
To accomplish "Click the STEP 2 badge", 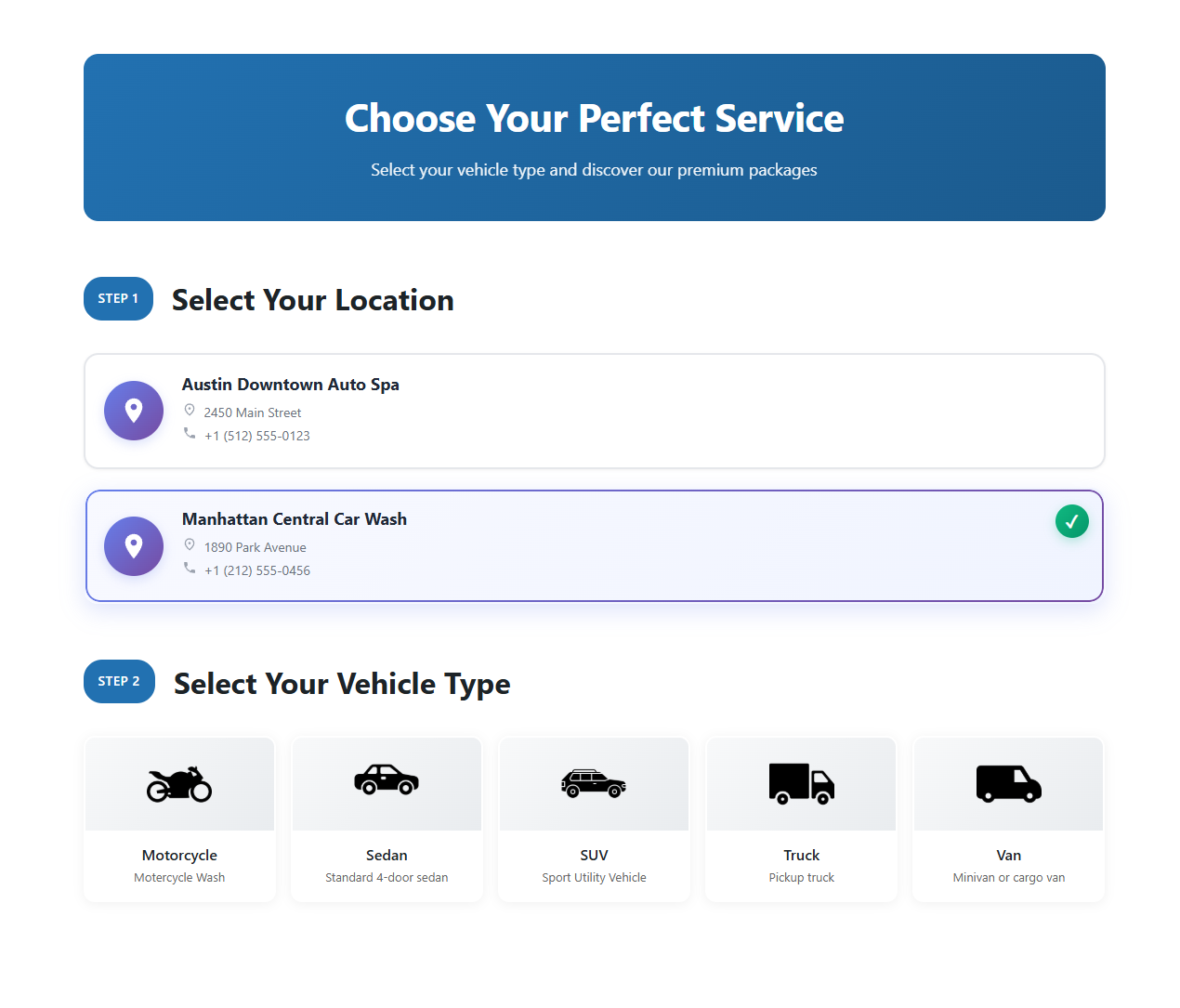I will click(119, 681).
